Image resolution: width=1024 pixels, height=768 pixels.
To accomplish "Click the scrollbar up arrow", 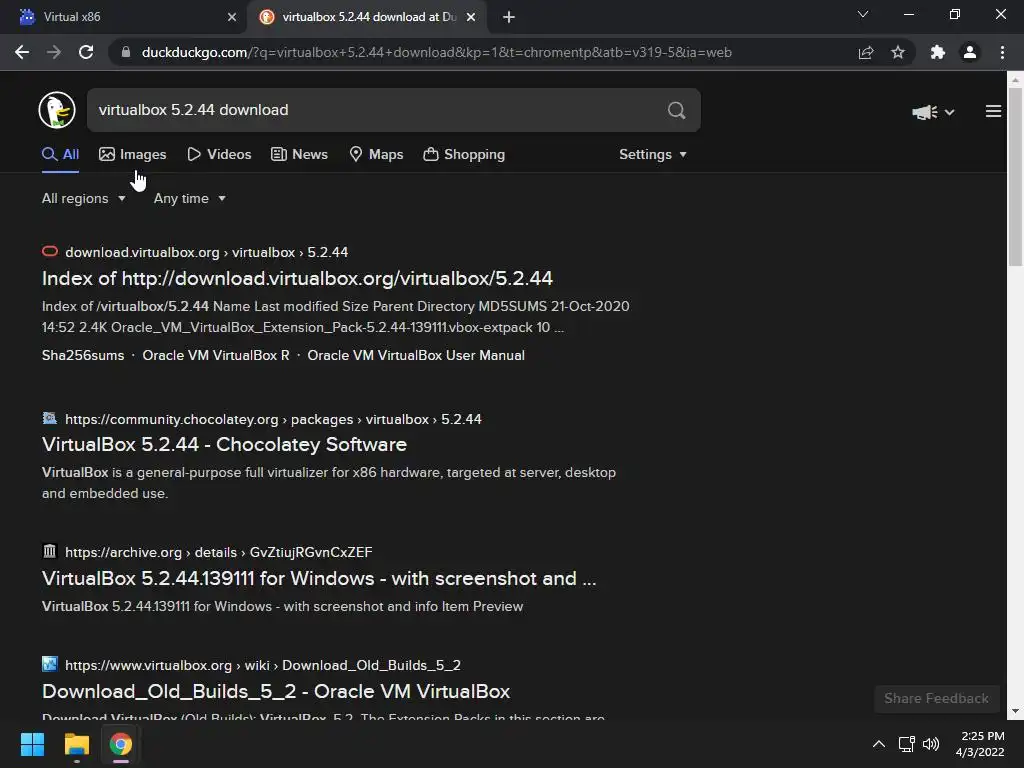I will point(1015,80).
